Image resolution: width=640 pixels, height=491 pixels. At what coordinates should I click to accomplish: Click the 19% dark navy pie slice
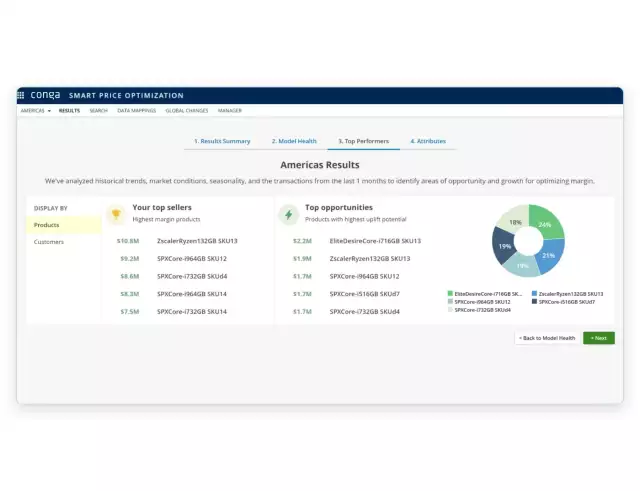(503, 246)
